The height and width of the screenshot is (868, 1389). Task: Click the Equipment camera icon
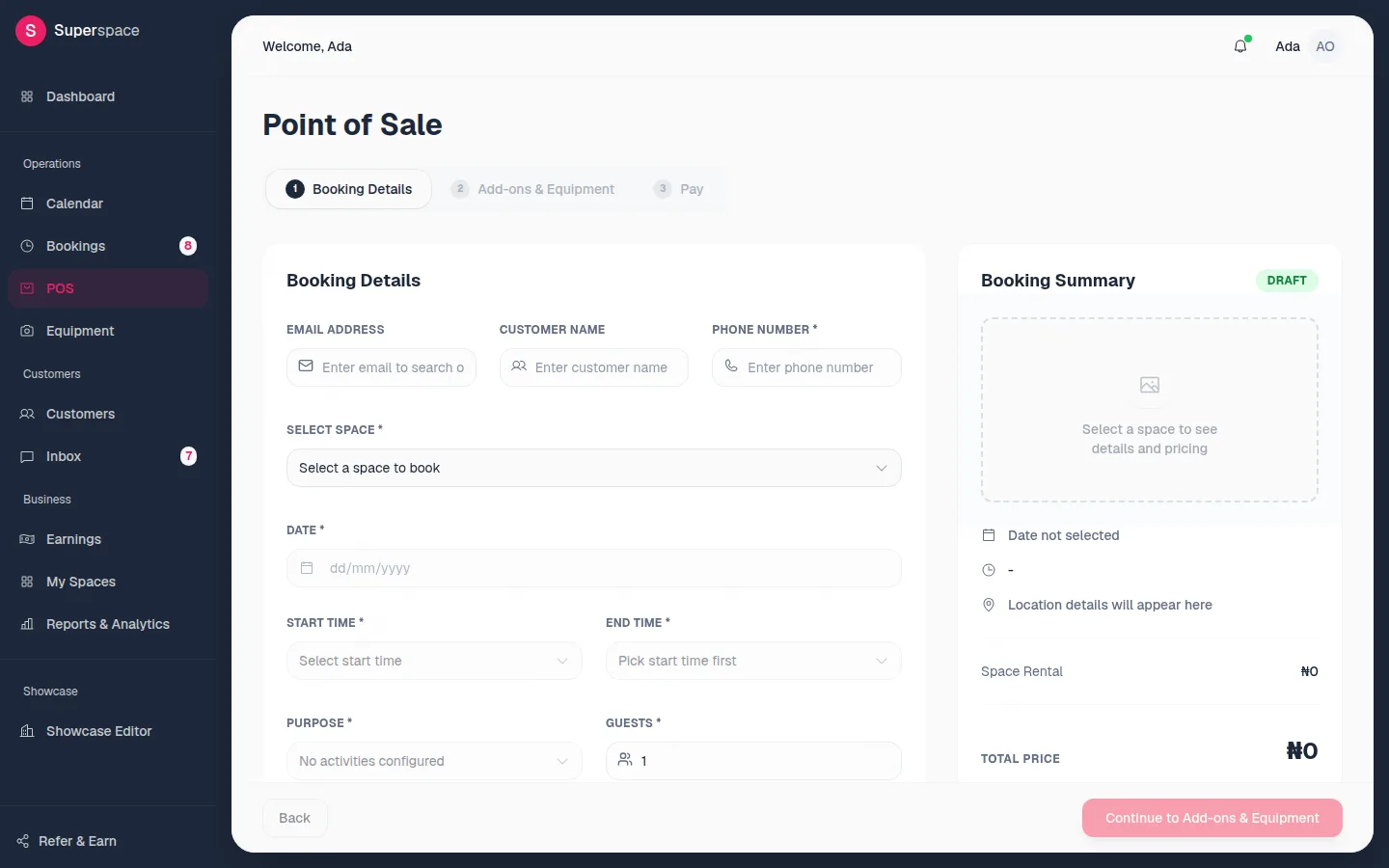(x=27, y=331)
